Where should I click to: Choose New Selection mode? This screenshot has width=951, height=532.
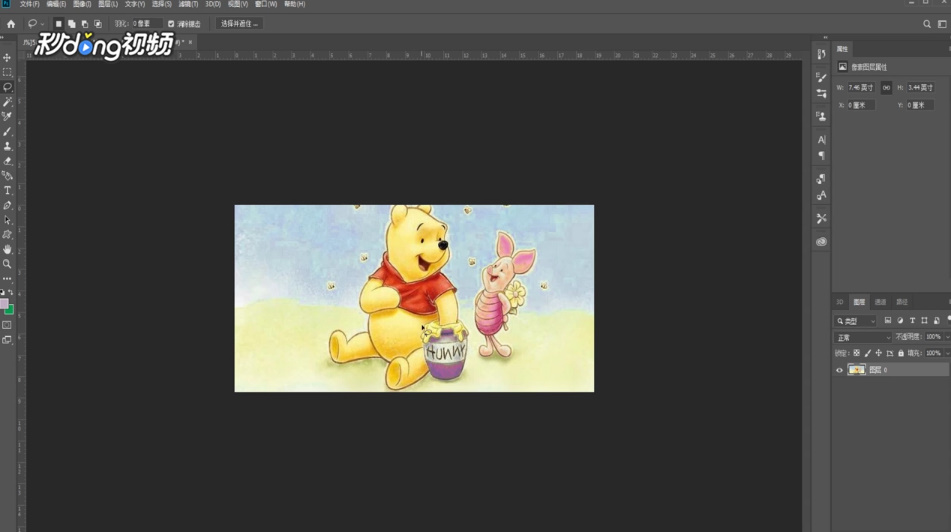pos(58,24)
